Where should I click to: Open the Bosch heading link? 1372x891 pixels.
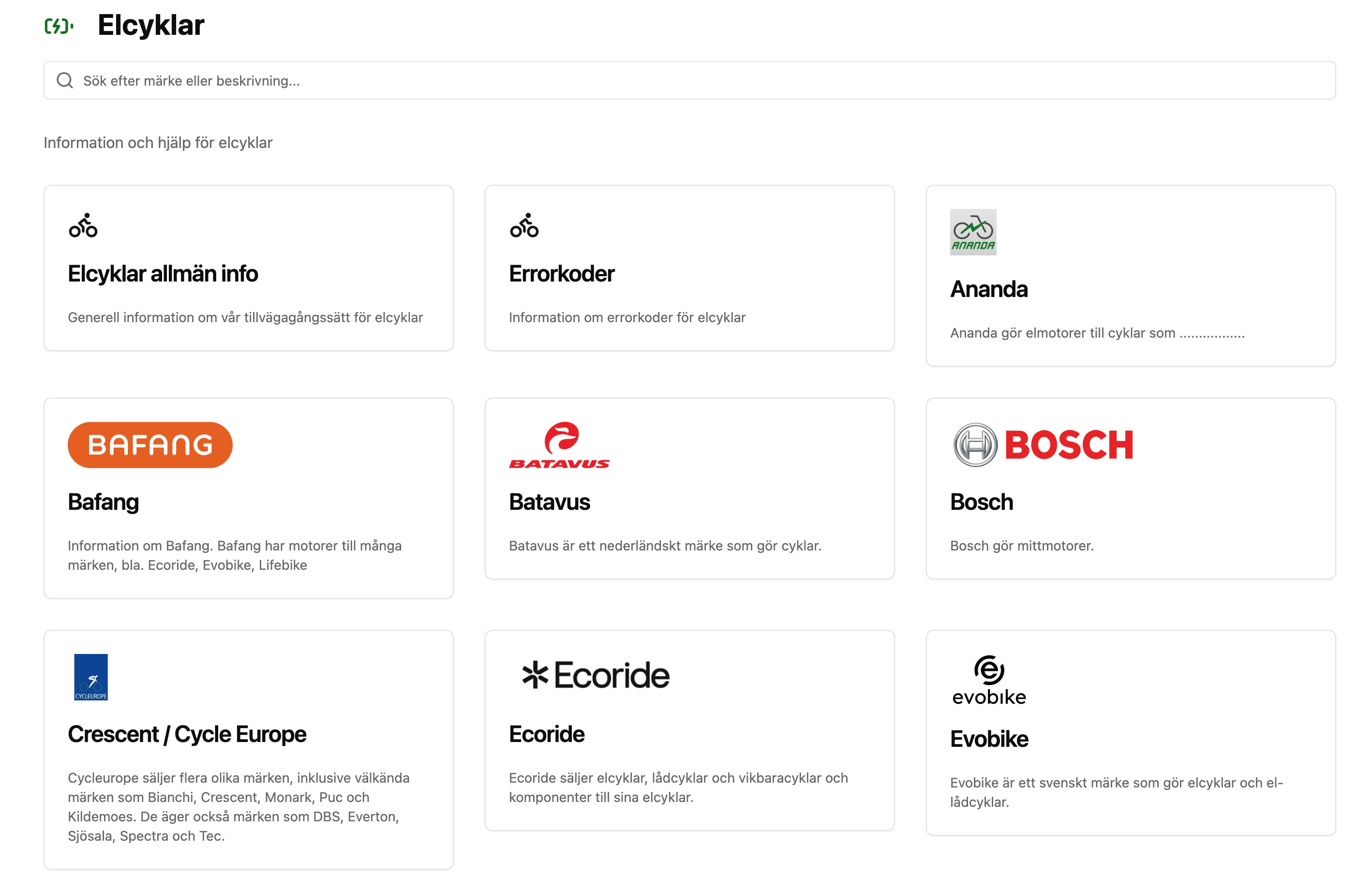(982, 502)
